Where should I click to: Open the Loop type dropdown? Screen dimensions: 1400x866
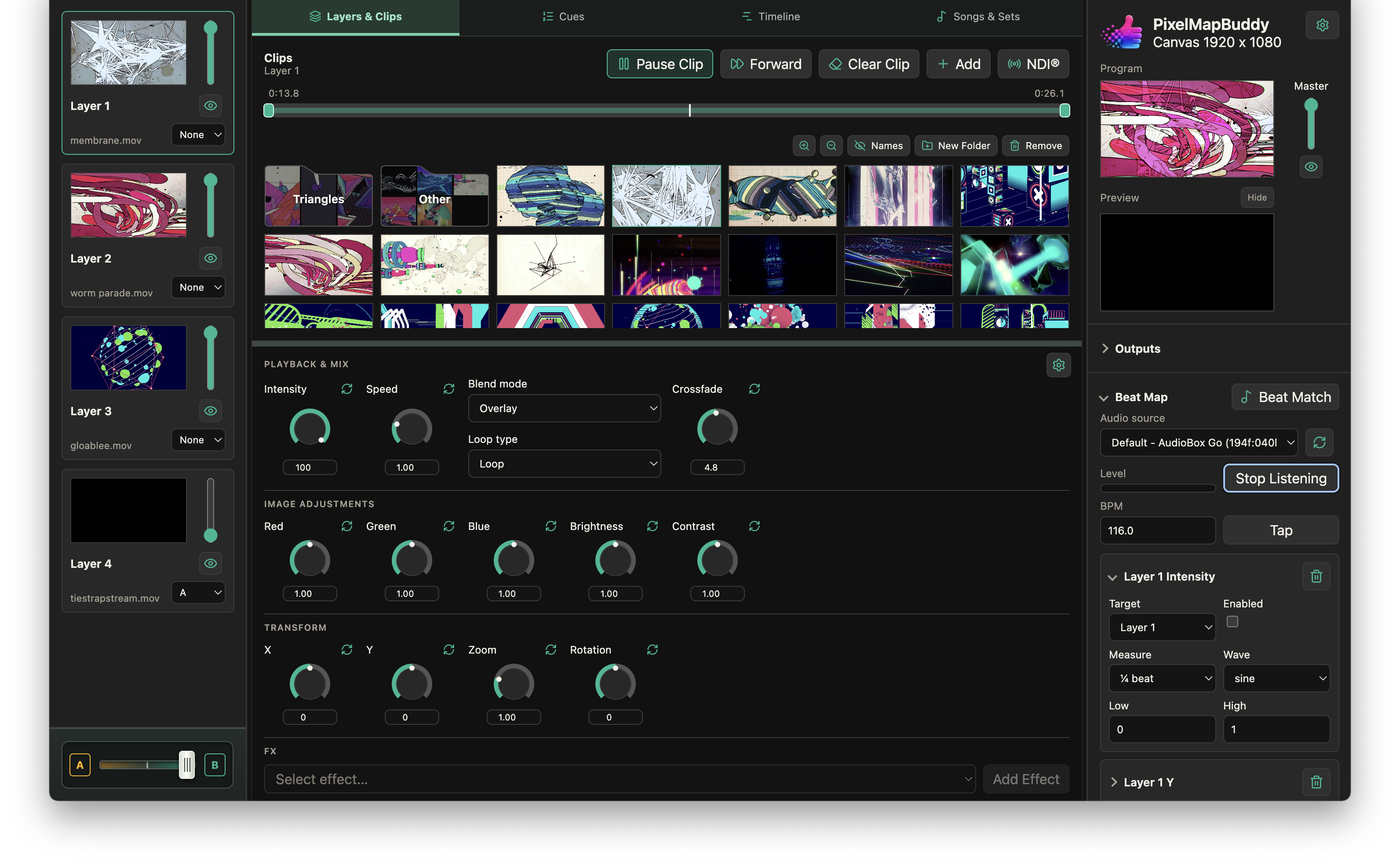pyautogui.click(x=564, y=464)
